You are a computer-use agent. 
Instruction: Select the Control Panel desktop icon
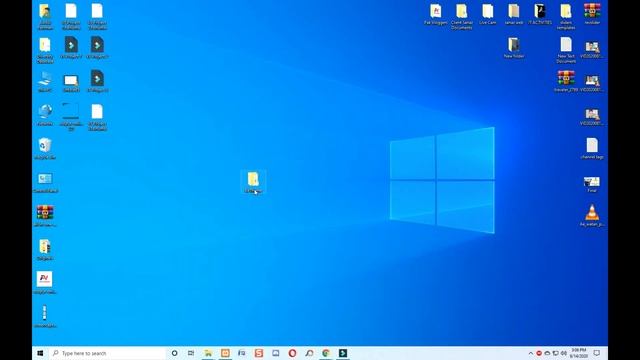click(45, 182)
